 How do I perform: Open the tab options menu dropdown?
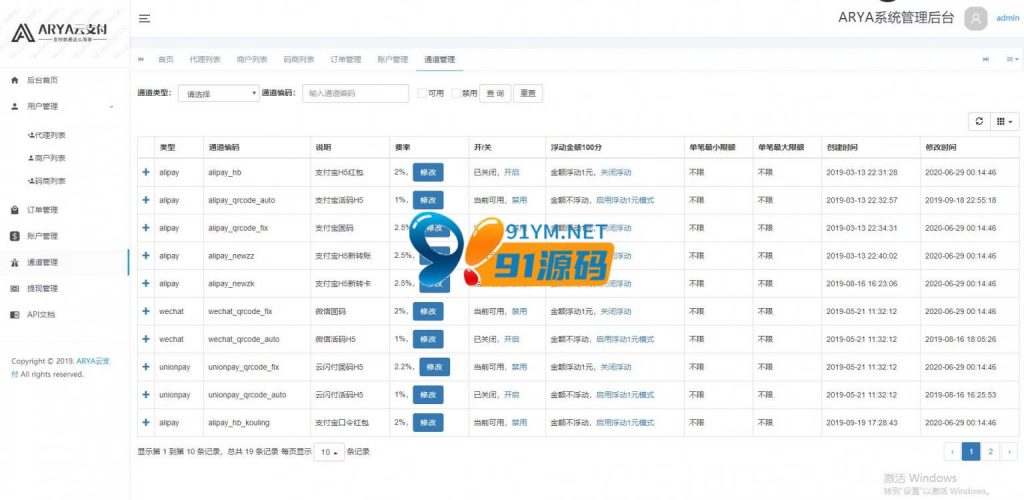click(1012, 59)
